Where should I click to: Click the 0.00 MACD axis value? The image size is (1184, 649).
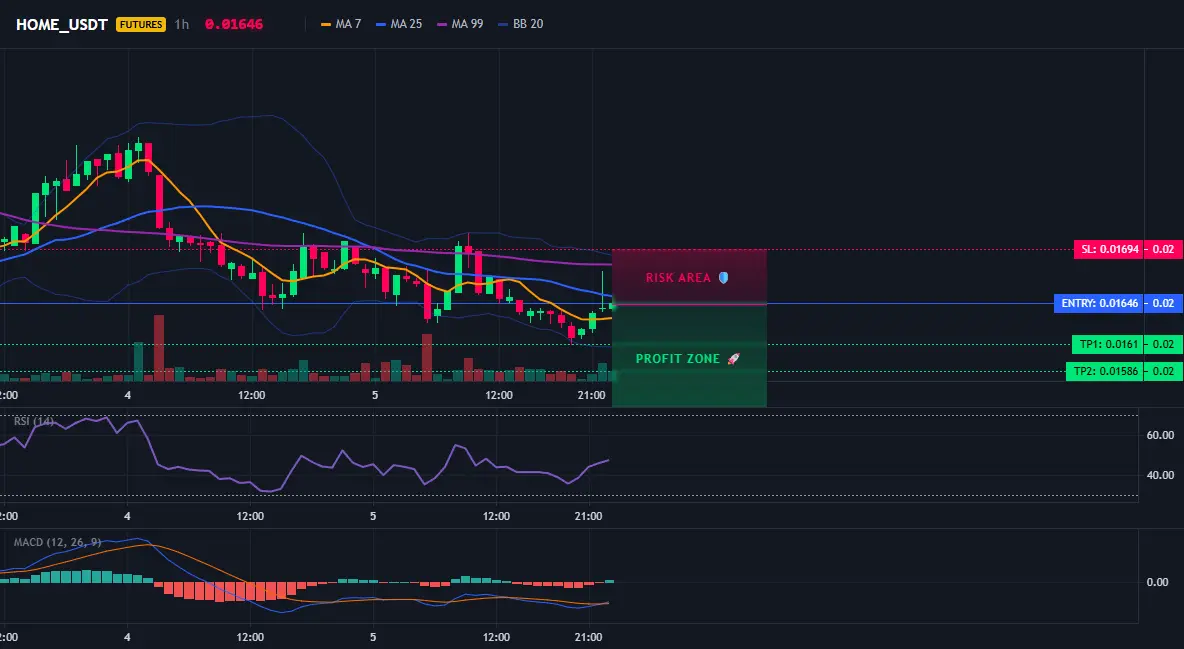click(1158, 582)
